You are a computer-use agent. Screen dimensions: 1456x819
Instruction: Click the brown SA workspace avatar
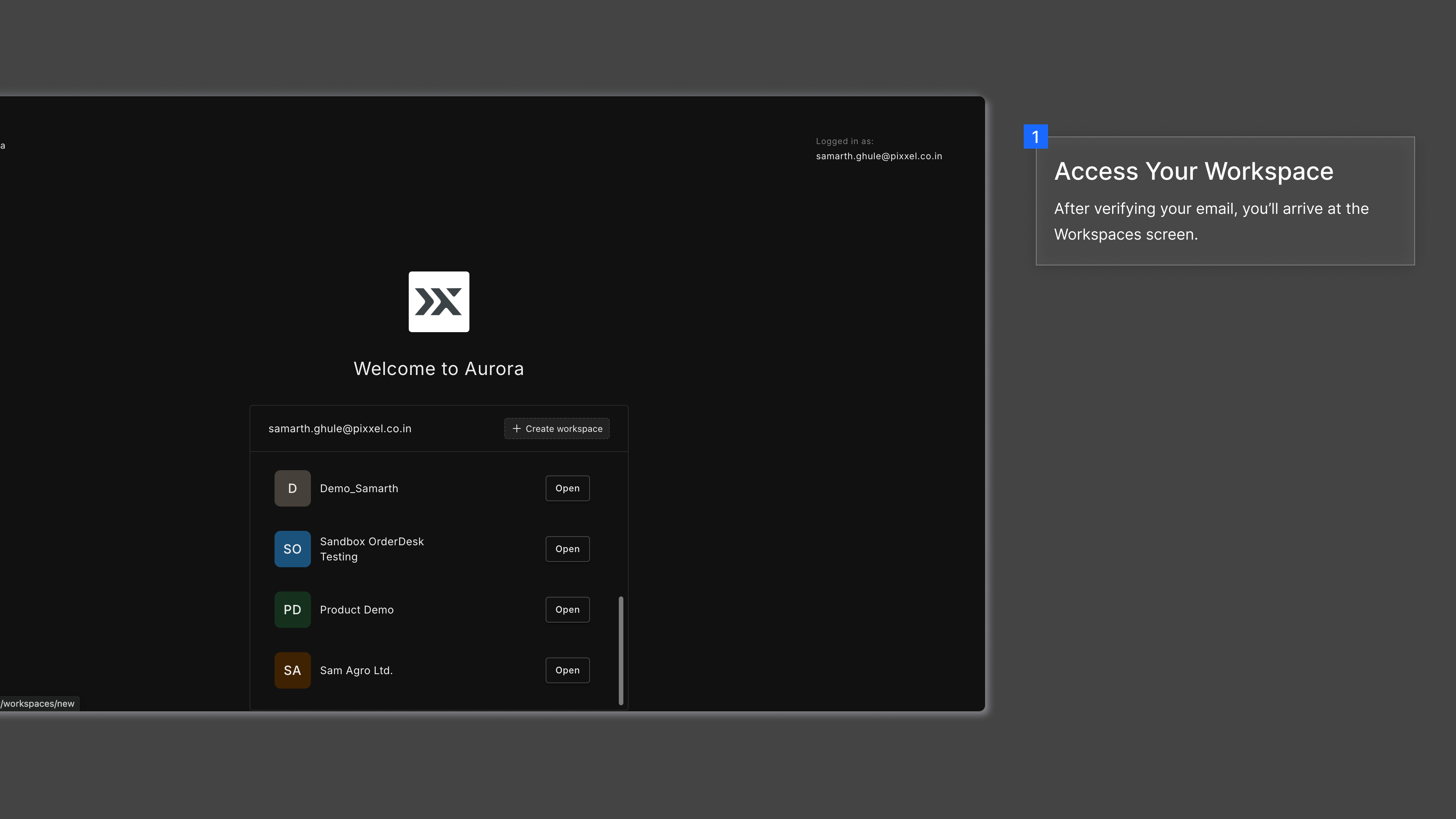point(292,670)
